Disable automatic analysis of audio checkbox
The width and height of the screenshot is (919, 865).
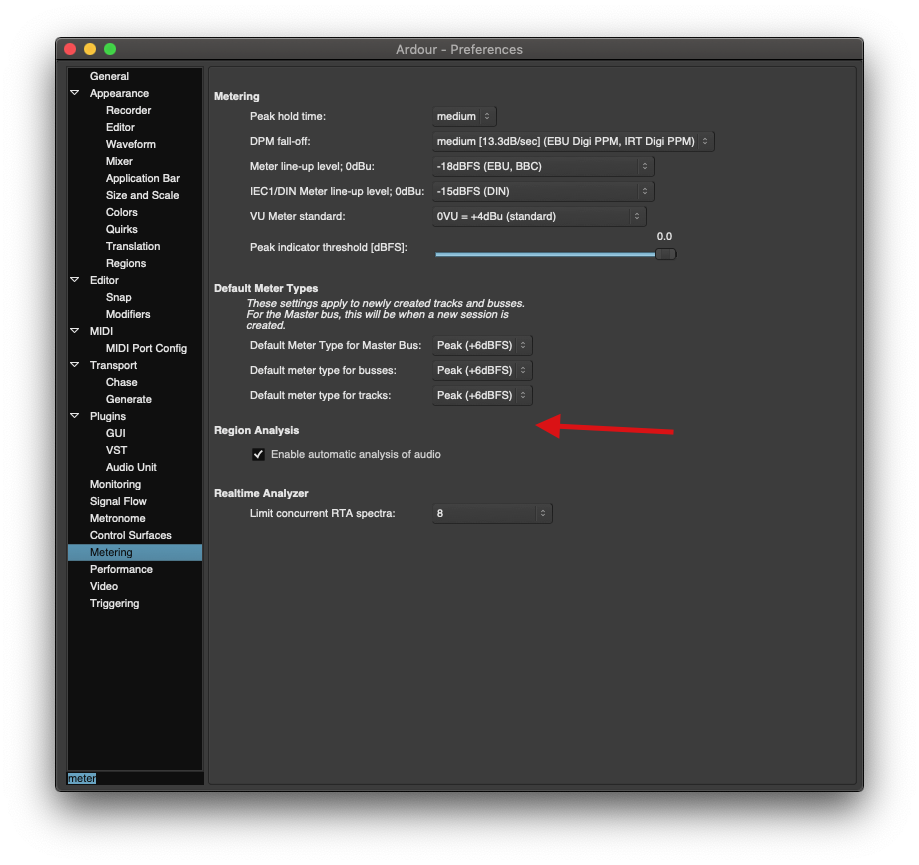click(260, 454)
